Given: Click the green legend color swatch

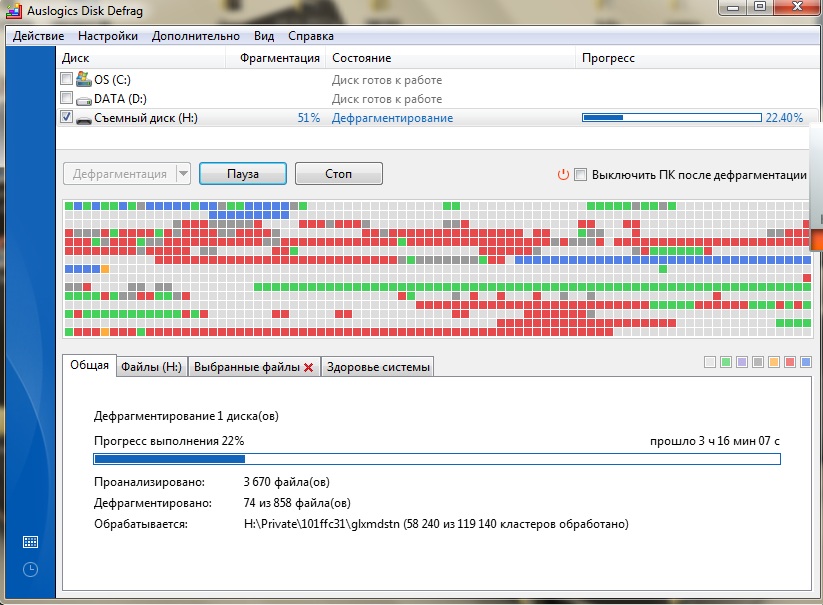Looking at the screenshot, I should pos(726,362).
